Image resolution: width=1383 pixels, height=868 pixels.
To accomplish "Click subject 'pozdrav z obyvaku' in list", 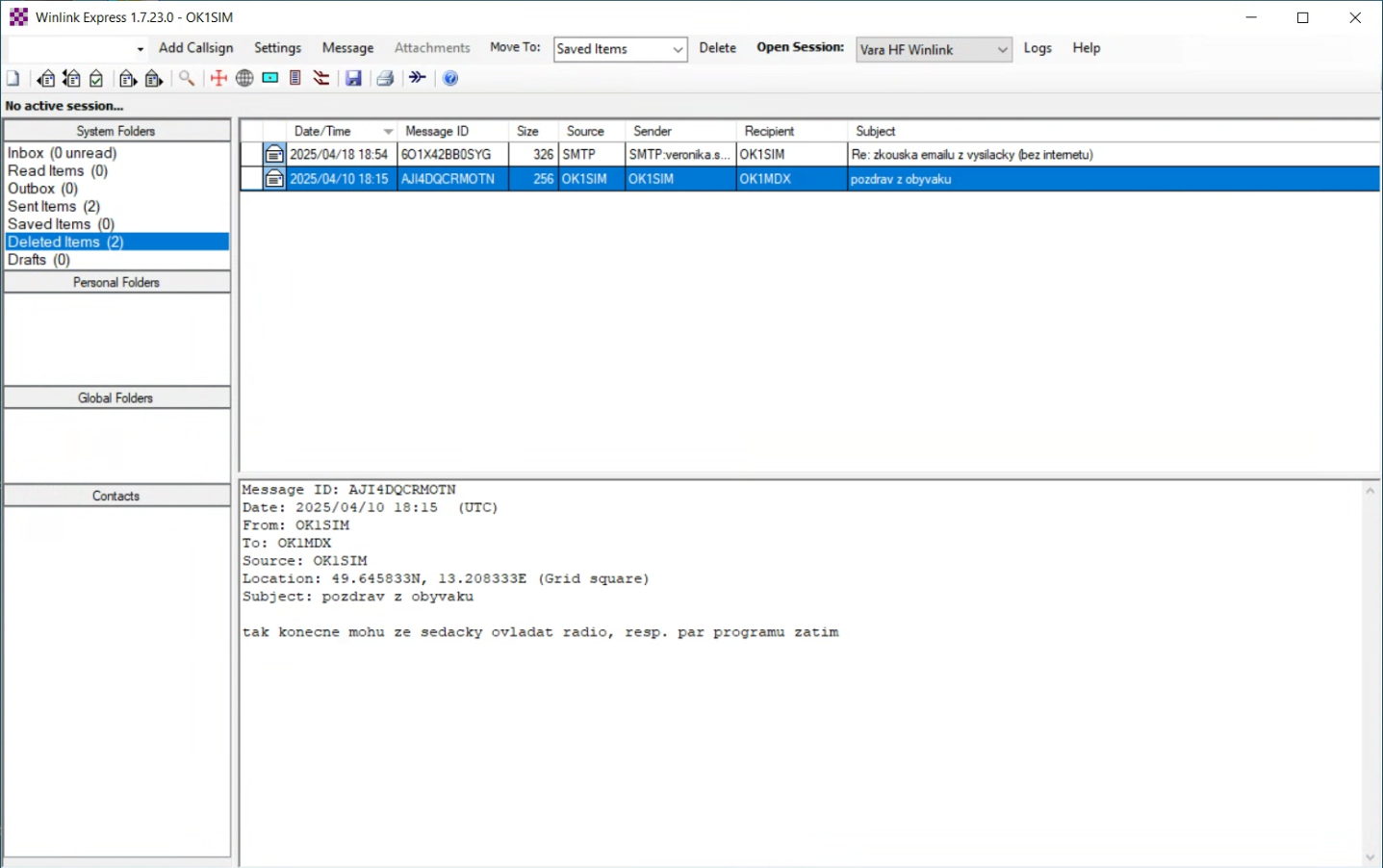I will click(901, 179).
